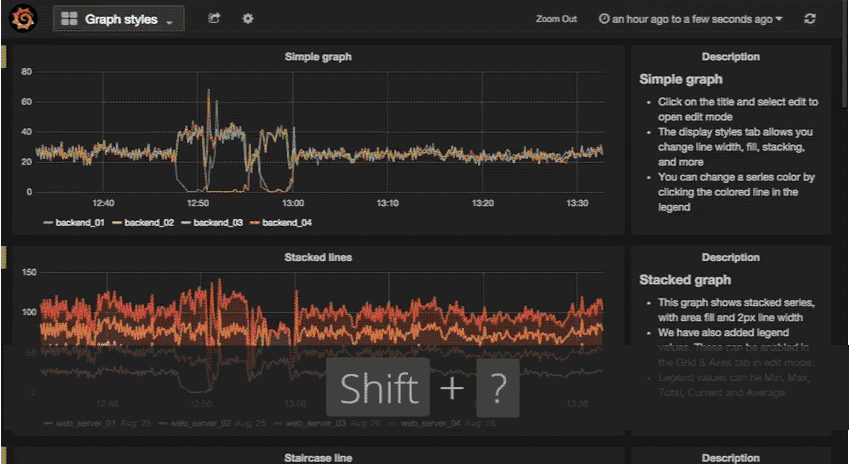
Task: Click the second Description panel title
Action: [x=730, y=257]
